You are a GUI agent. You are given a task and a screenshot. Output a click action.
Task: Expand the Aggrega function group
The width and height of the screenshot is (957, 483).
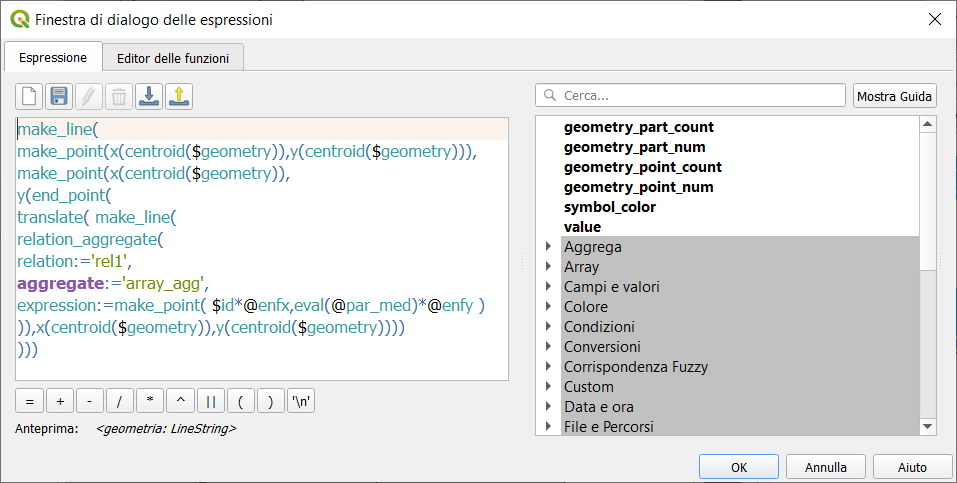click(x=548, y=247)
